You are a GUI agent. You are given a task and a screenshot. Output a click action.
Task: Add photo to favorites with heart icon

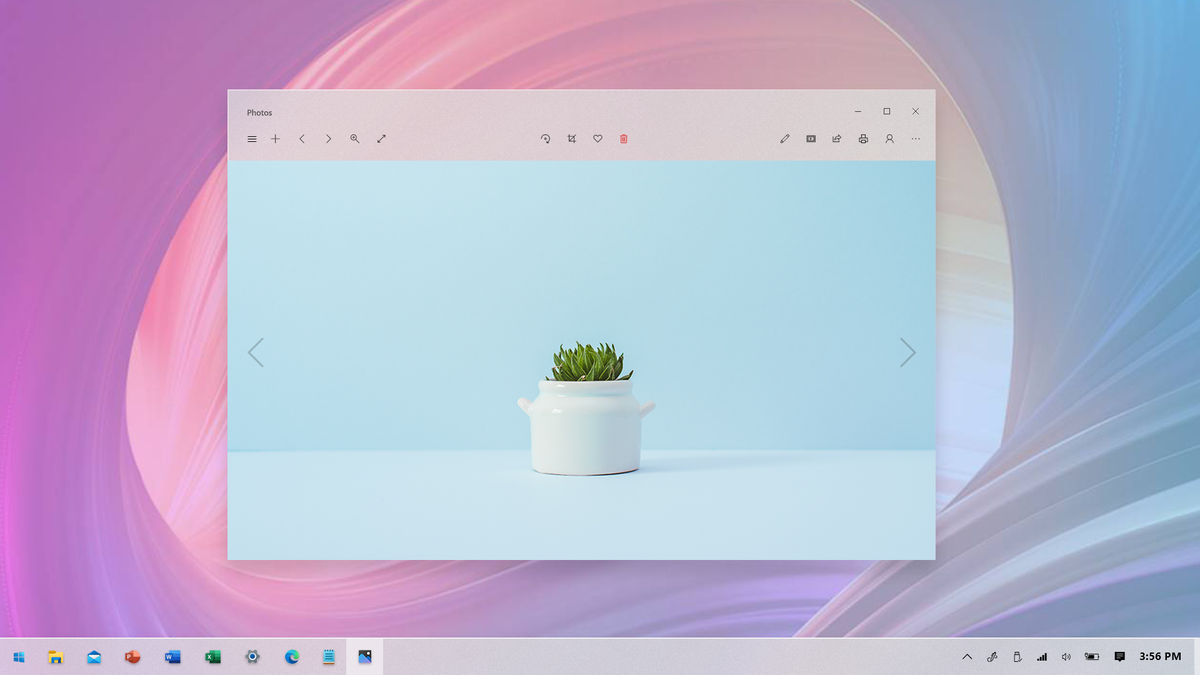pyautogui.click(x=598, y=139)
